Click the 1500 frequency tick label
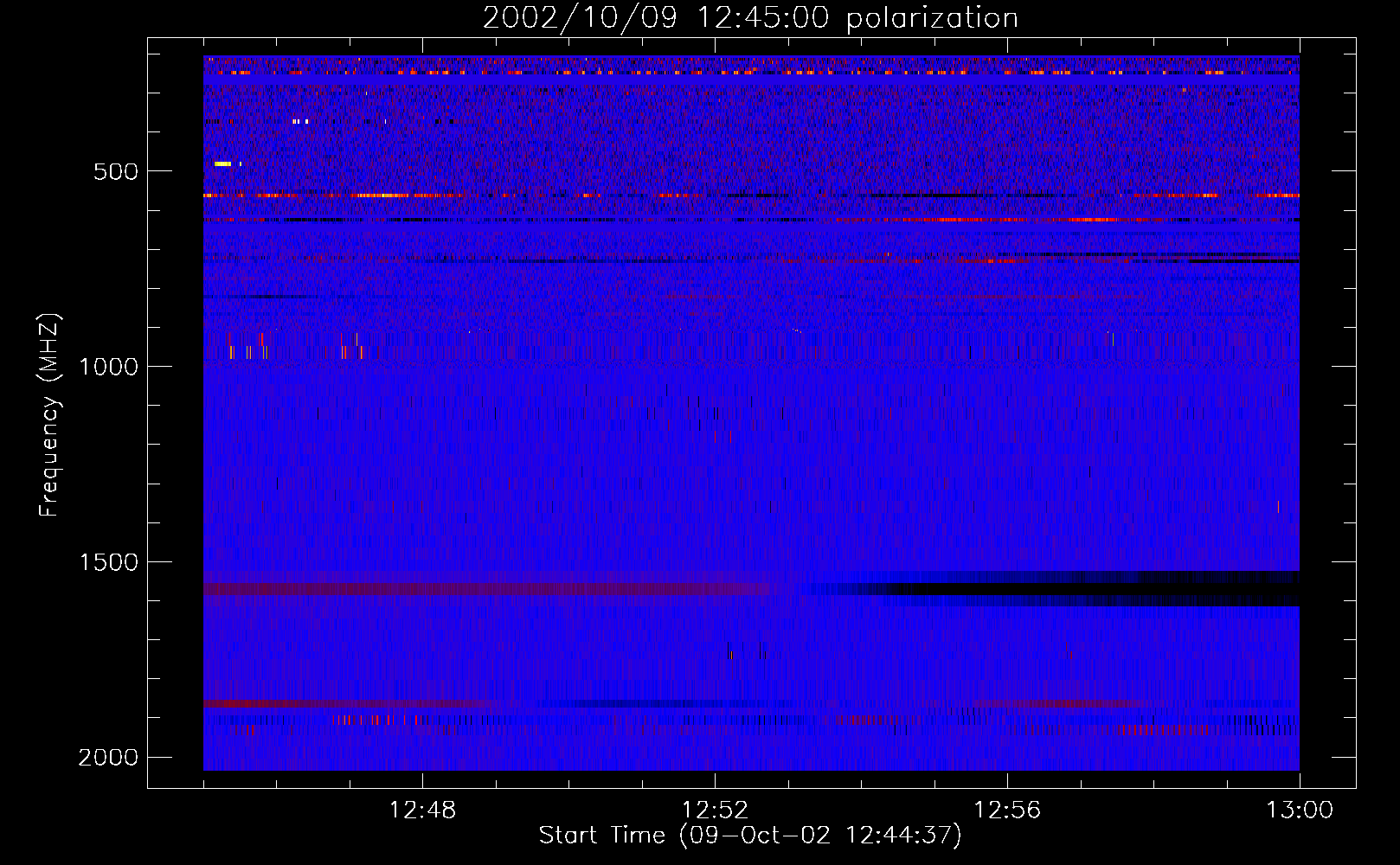The height and width of the screenshot is (865, 1400). pyautogui.click(x=108, y=562)
